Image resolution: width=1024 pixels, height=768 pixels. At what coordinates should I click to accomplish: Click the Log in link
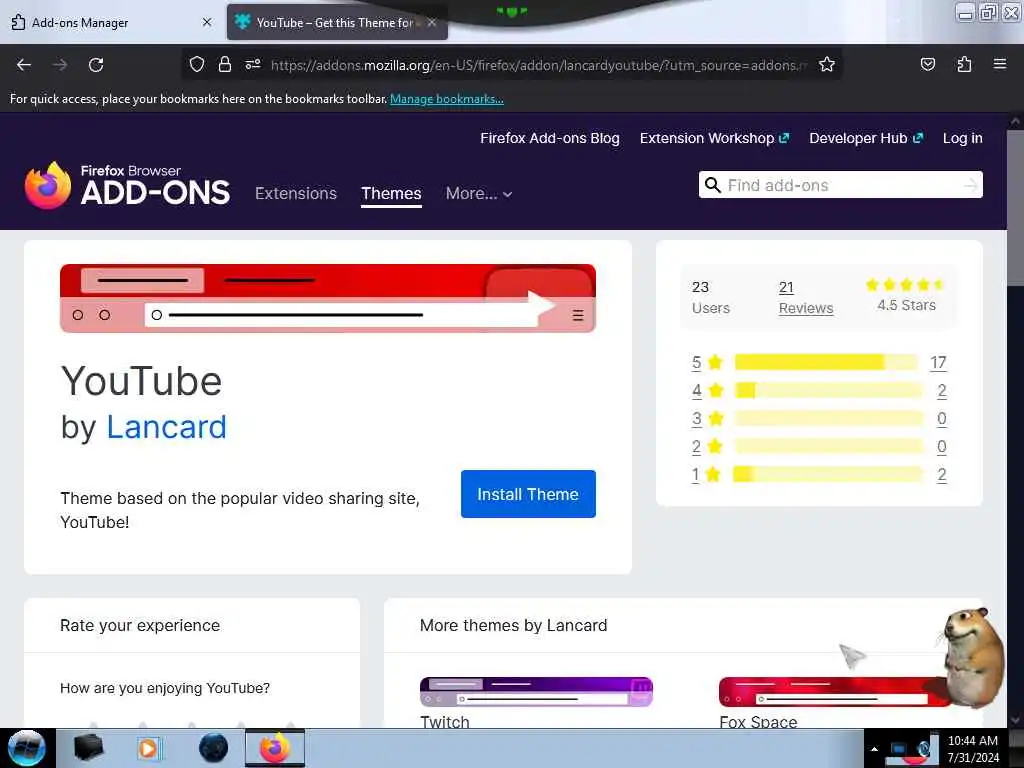pyautogui.click(x=963, y=138)
